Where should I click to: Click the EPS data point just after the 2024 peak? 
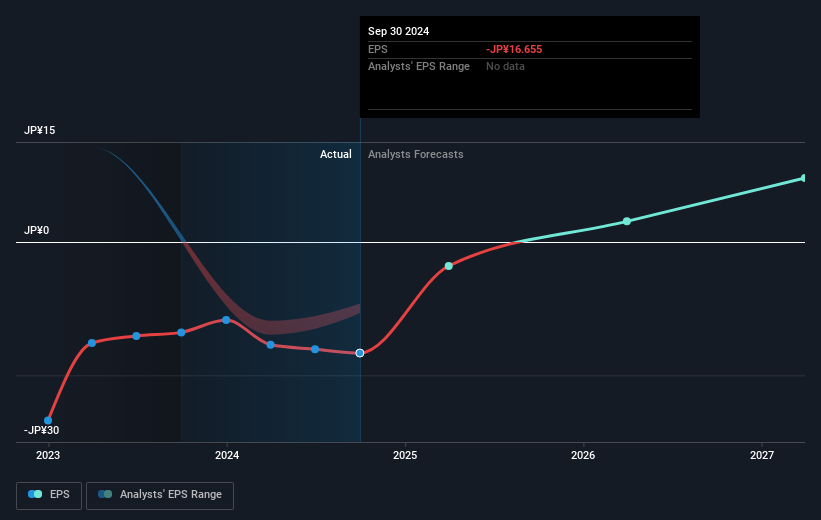click(271, 345)
